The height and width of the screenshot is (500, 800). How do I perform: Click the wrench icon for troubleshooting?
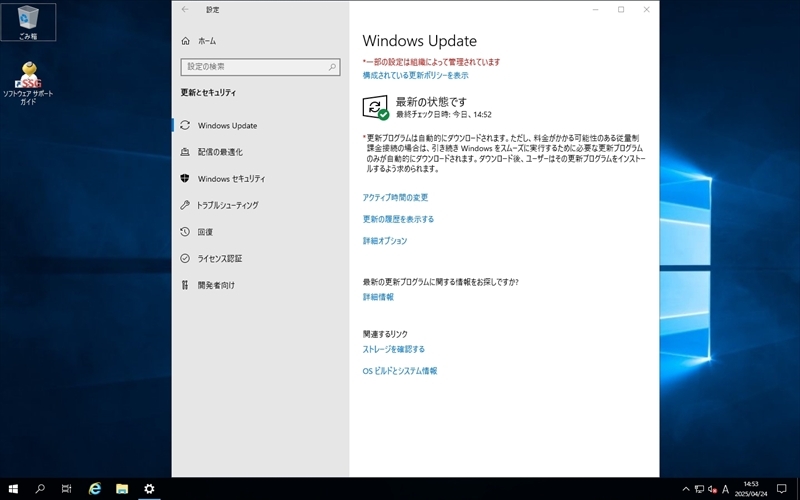[x=185, y=205]
